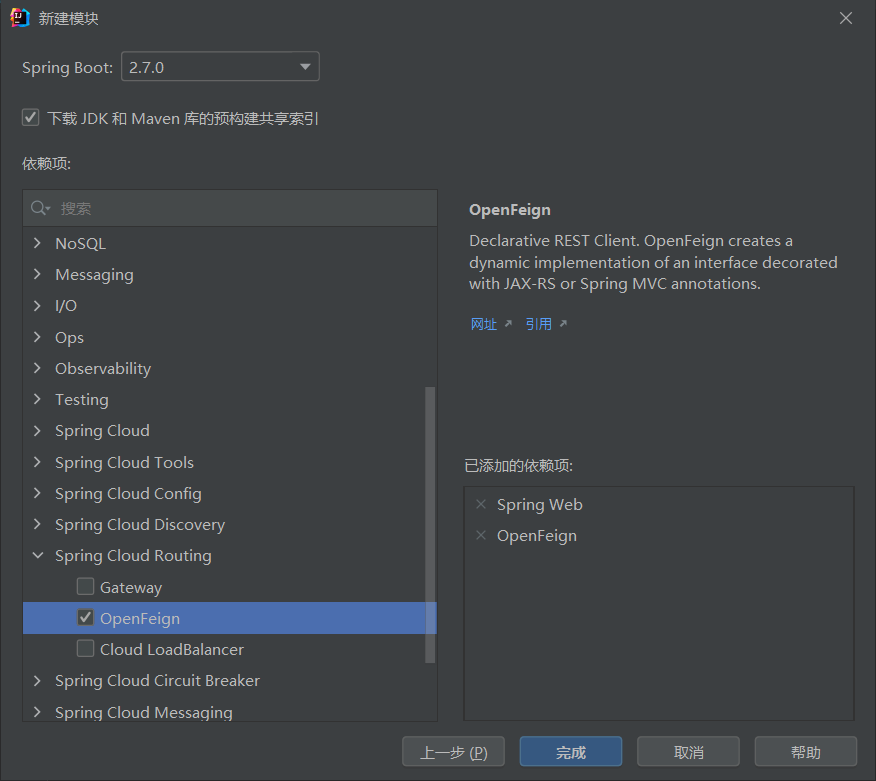The height and width of the screenshot is (781, 876).
Task: Close the 新建模块 dialog
Action: [x=846, y=18]
